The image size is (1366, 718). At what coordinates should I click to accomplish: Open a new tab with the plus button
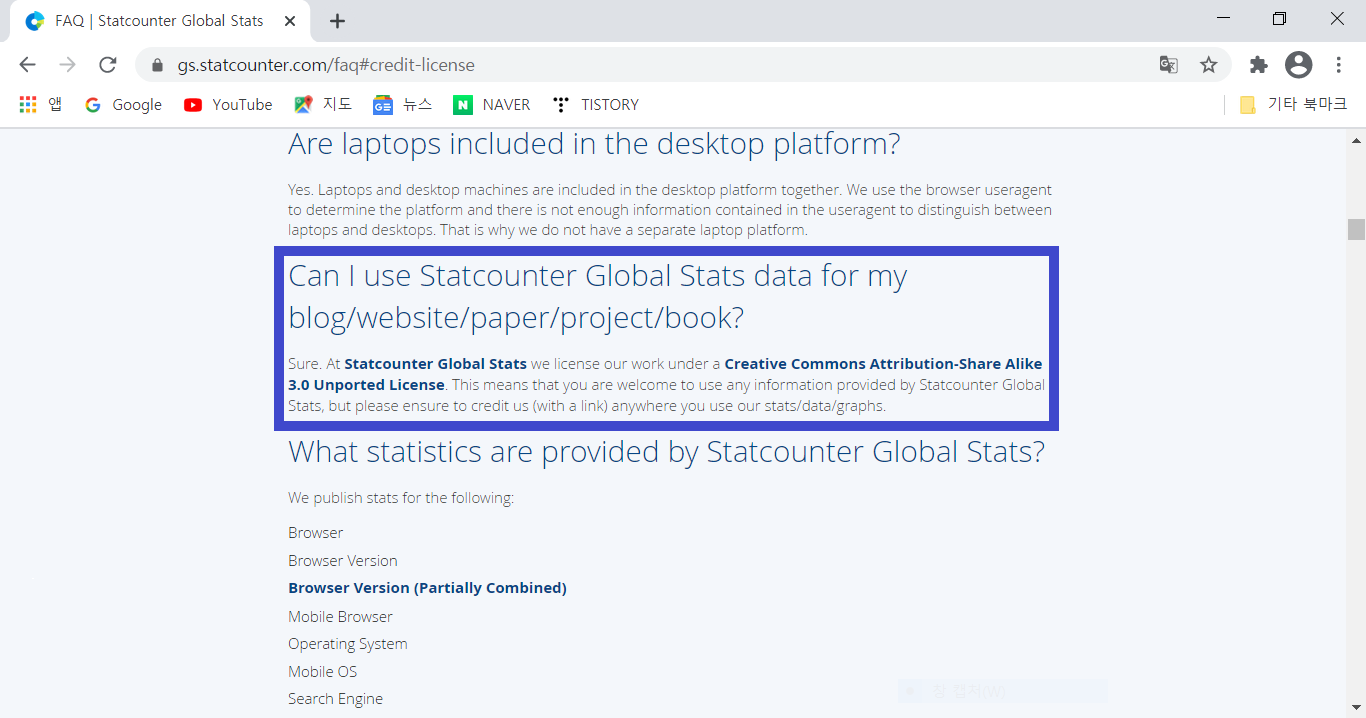pyautogui.click(x=338, y=21)
